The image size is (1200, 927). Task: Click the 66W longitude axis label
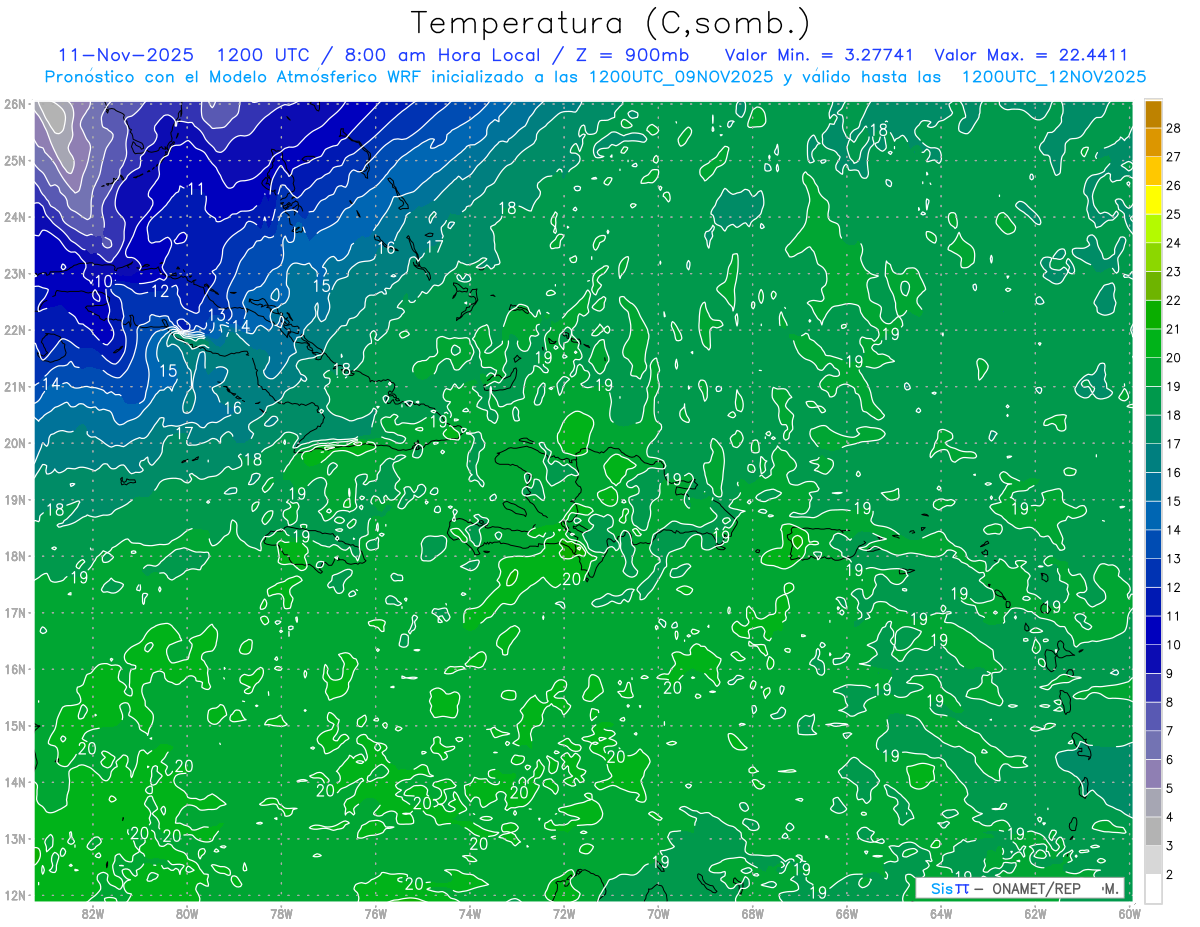tap(846, 913)
